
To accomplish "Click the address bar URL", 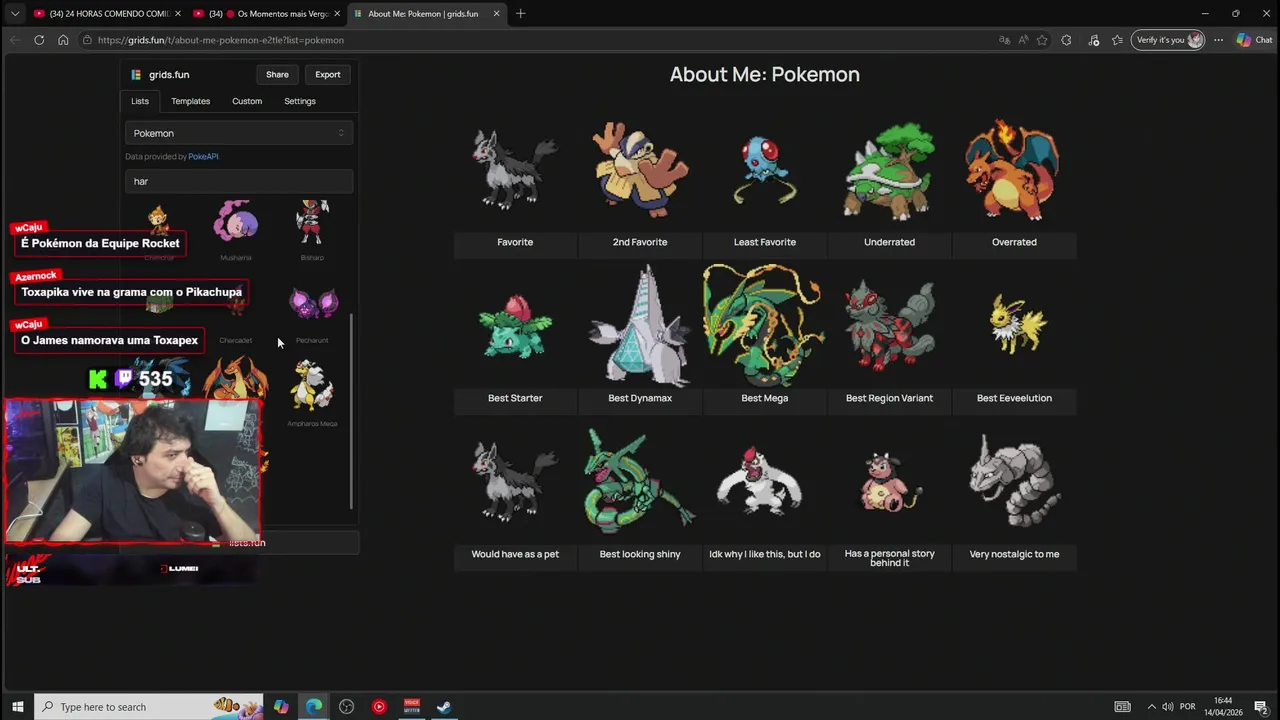I will point(221,40).
